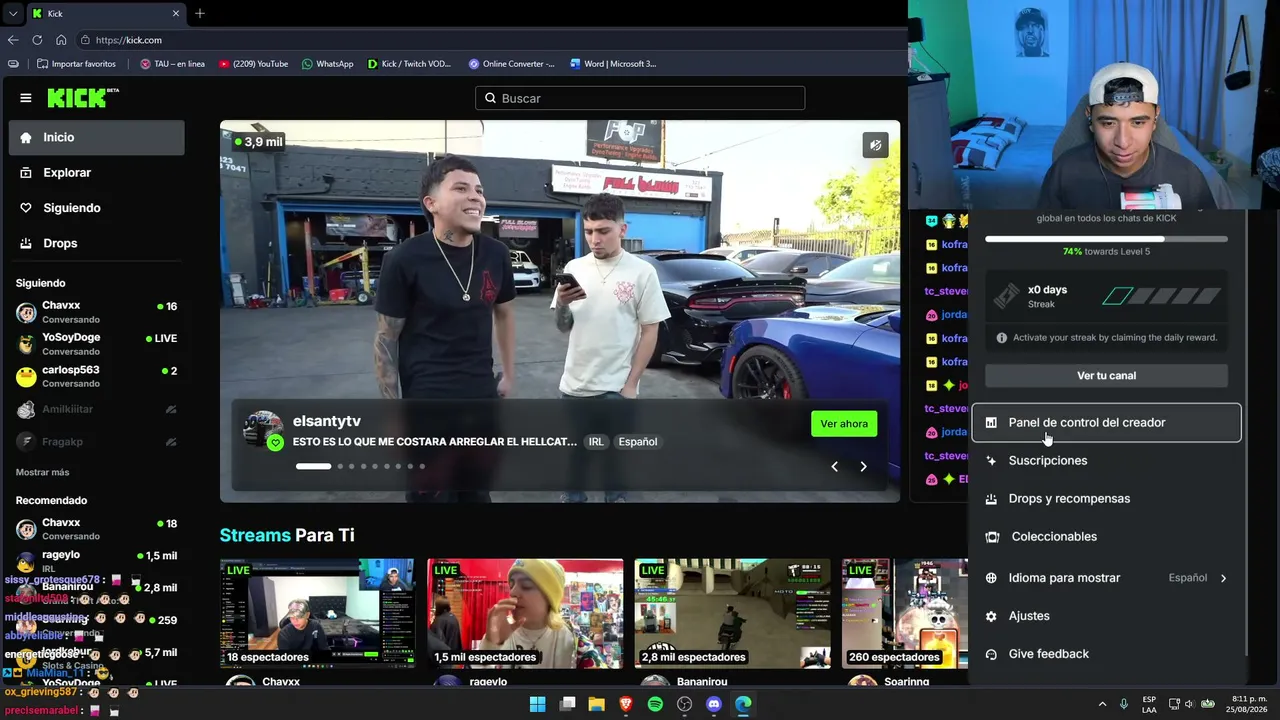Go to Inicio in the left sidebar
The width and height of the screenshot is (1280, 720).
[x=97, y=138]
